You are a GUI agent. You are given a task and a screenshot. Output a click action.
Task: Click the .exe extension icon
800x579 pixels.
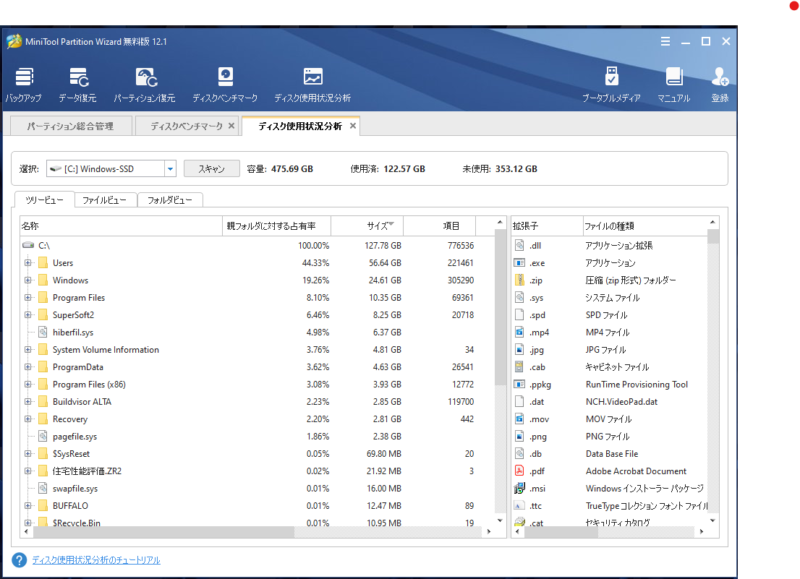[x=519, y=263]
